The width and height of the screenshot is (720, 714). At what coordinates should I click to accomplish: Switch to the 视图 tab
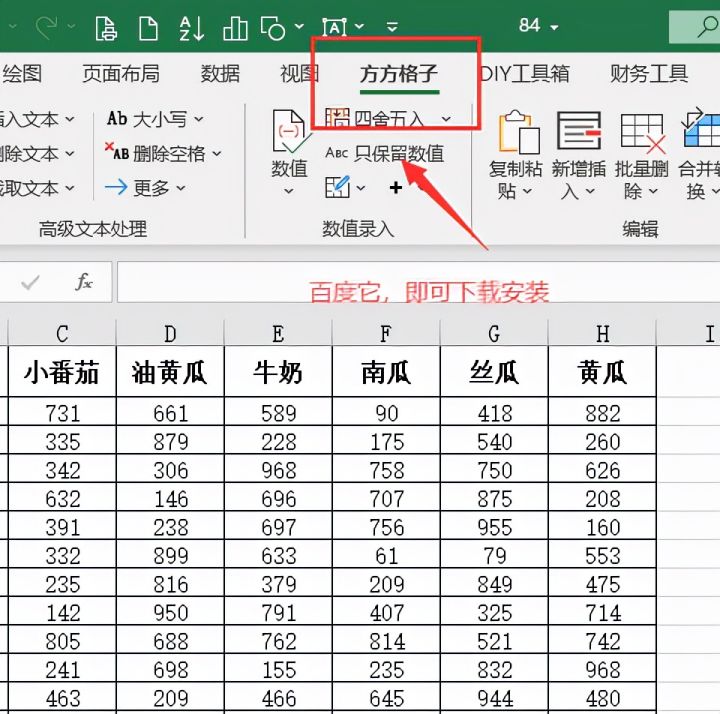[299, 73]
